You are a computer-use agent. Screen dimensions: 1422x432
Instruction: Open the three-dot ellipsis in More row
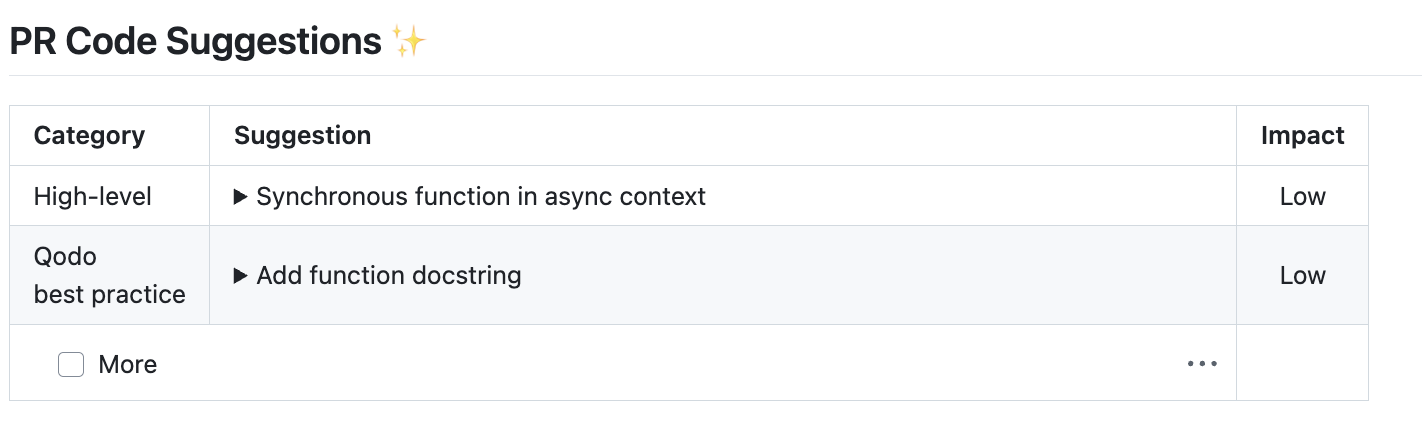[1202, 364]
